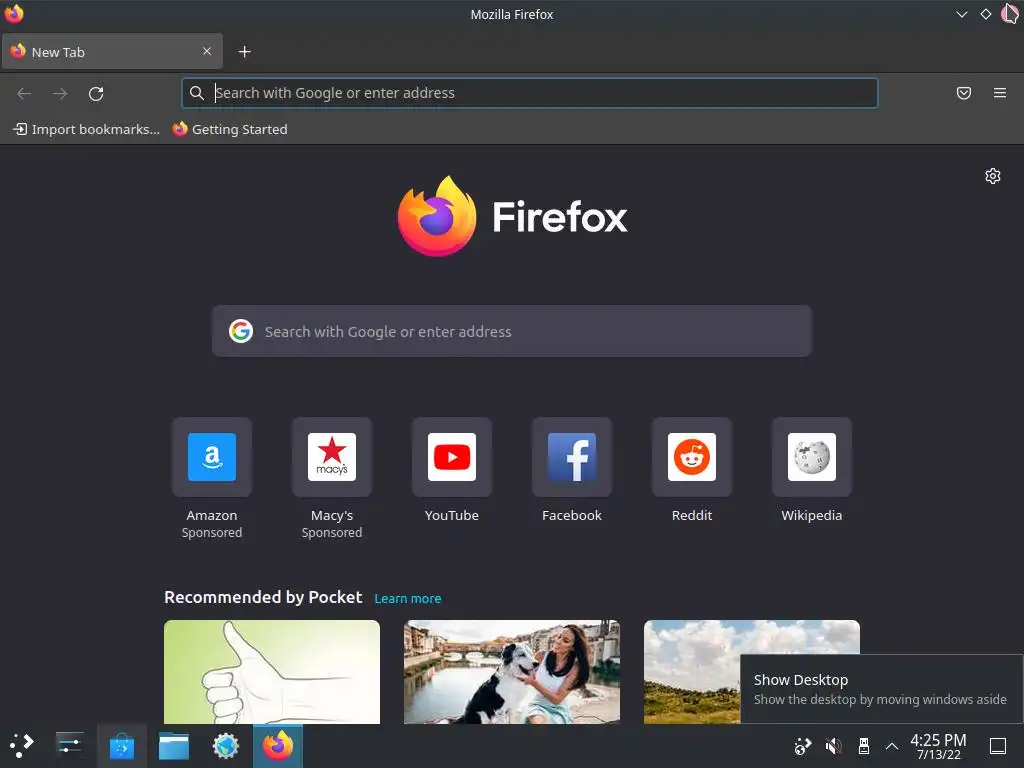The height and width of the screenshot is (768, 1024).
Task: Minimize the window with titlebar chevron
Action: (961, 14)
